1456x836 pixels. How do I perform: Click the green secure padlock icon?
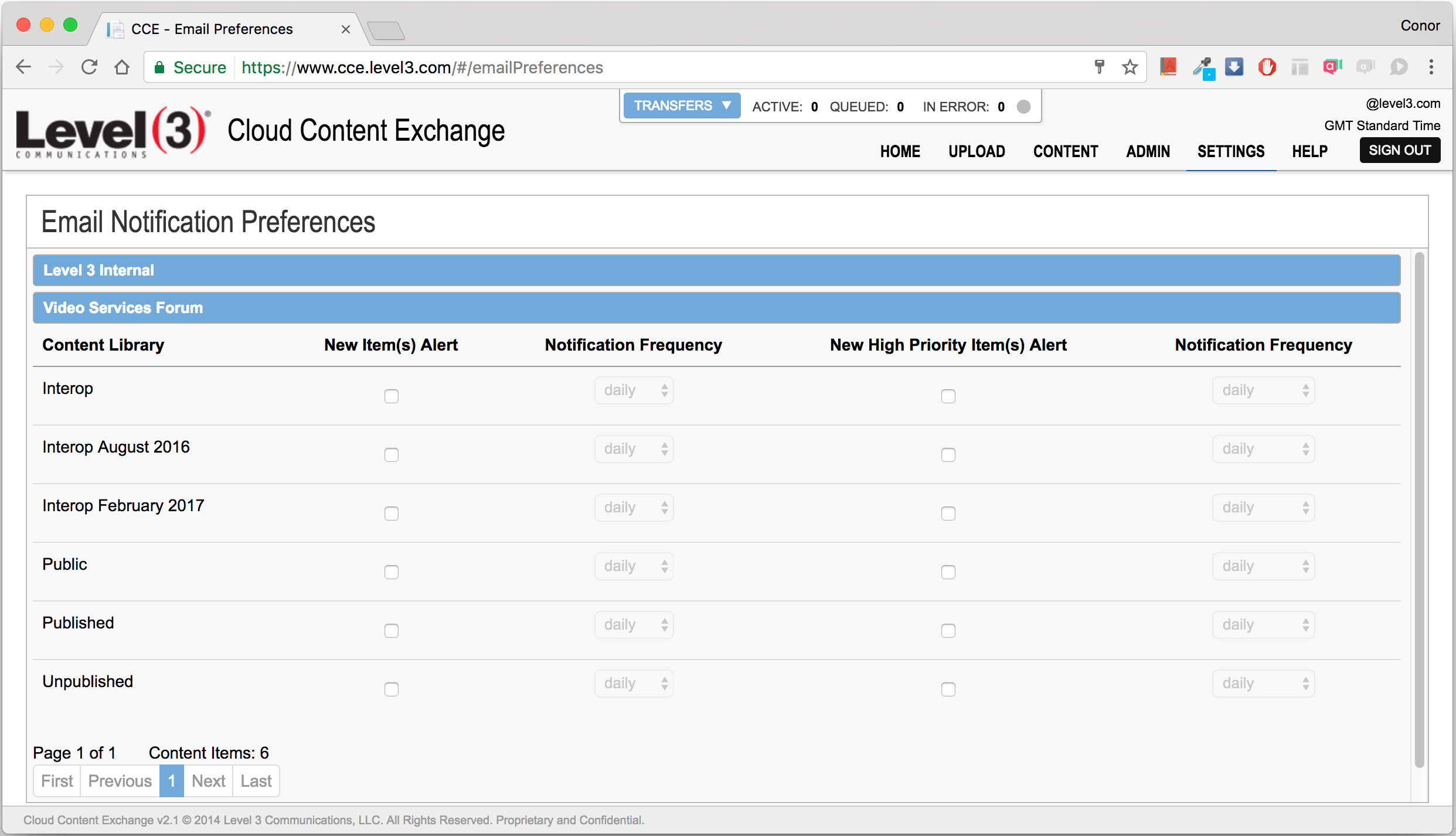159,67
